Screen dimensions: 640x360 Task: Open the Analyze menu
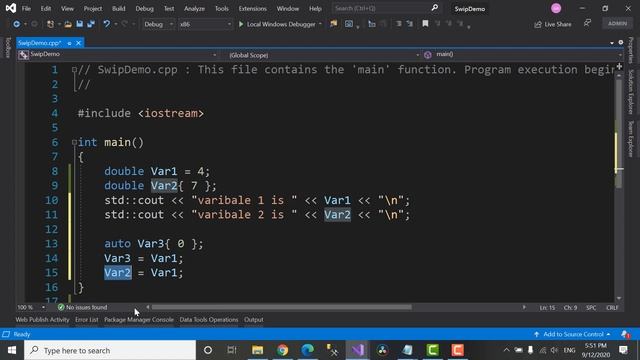click(194, 8)
